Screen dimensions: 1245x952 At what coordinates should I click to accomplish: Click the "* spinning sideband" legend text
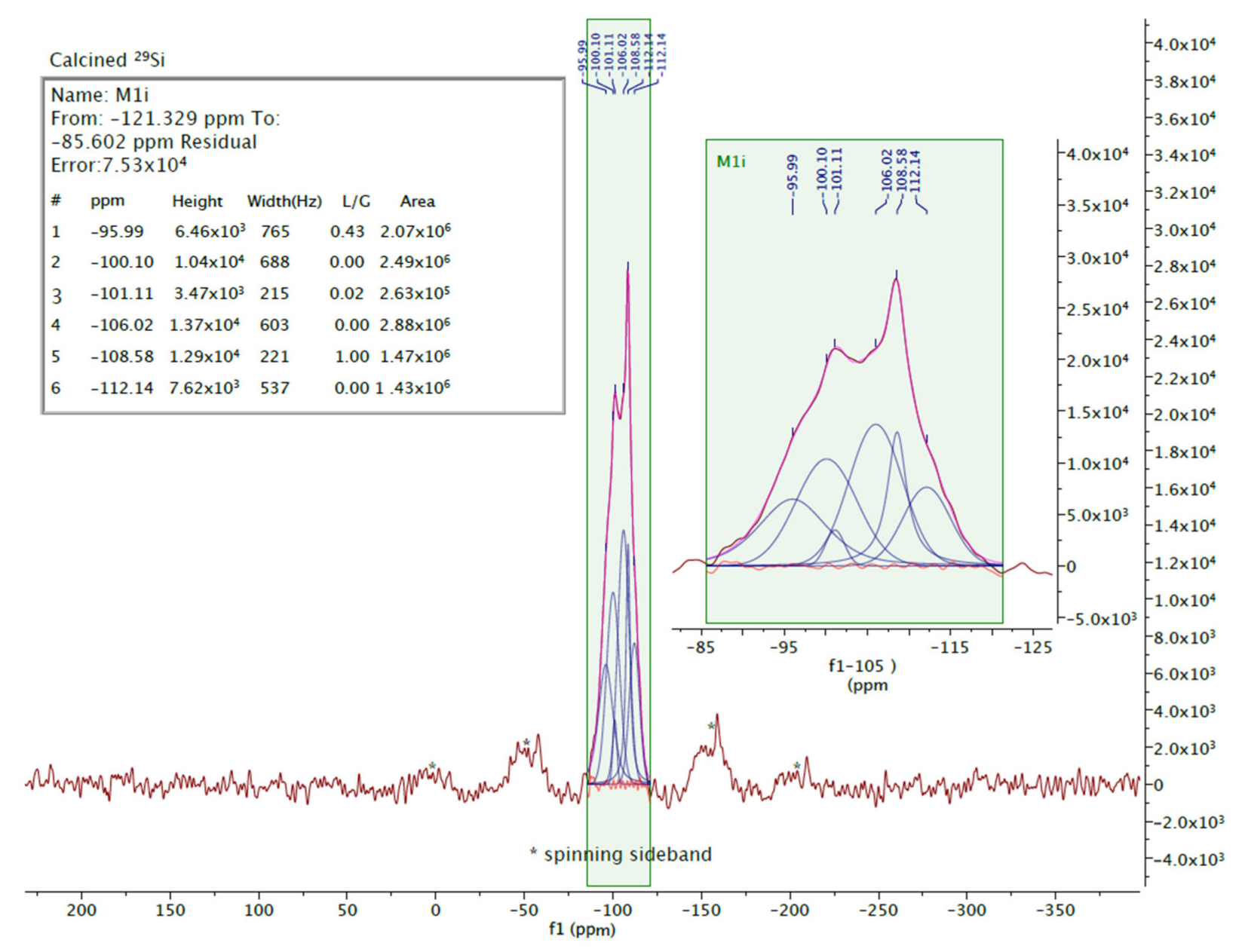[x=621, y=854]
